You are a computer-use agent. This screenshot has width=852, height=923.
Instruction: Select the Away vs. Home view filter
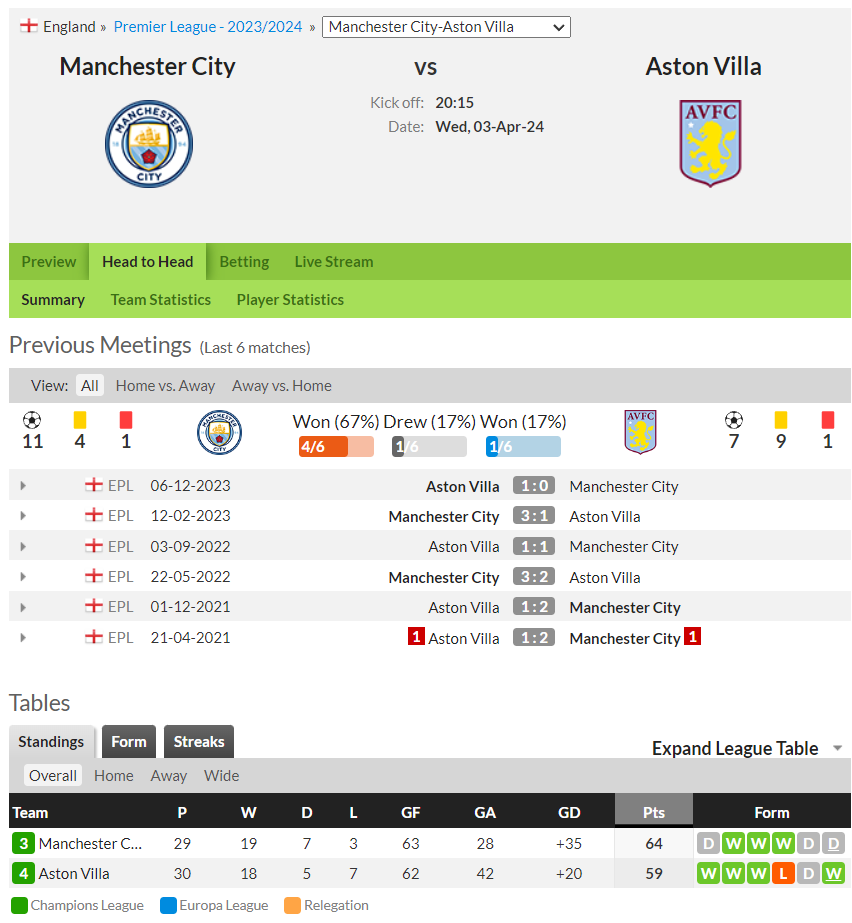click(281, 386)
